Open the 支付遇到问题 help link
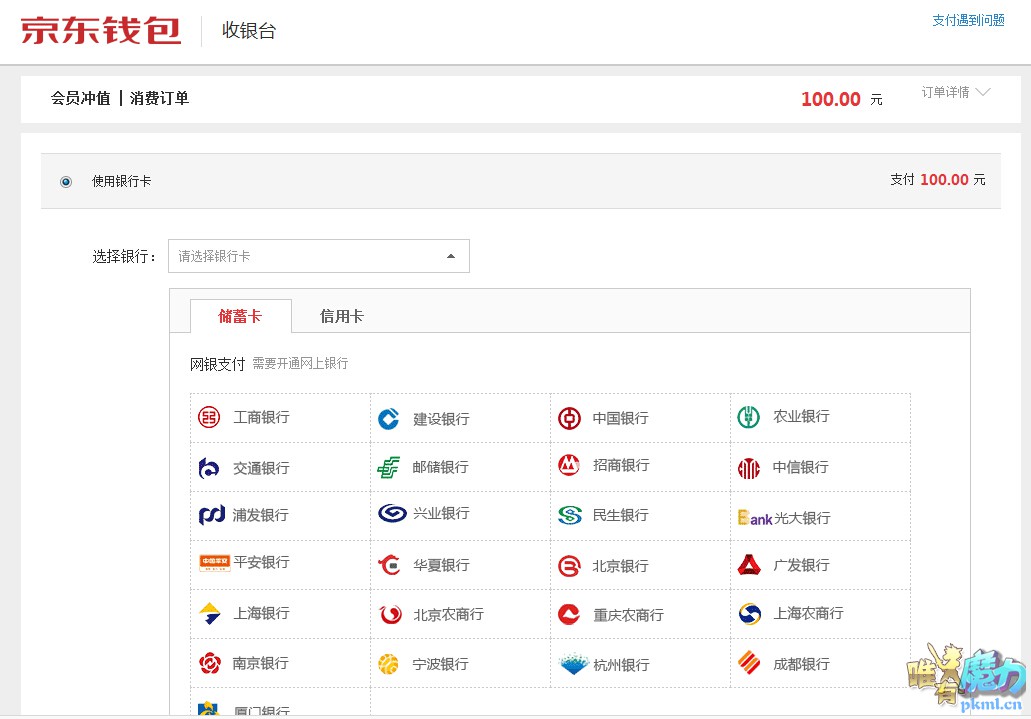The image size is (1031, 719). (x=968, y=20)
